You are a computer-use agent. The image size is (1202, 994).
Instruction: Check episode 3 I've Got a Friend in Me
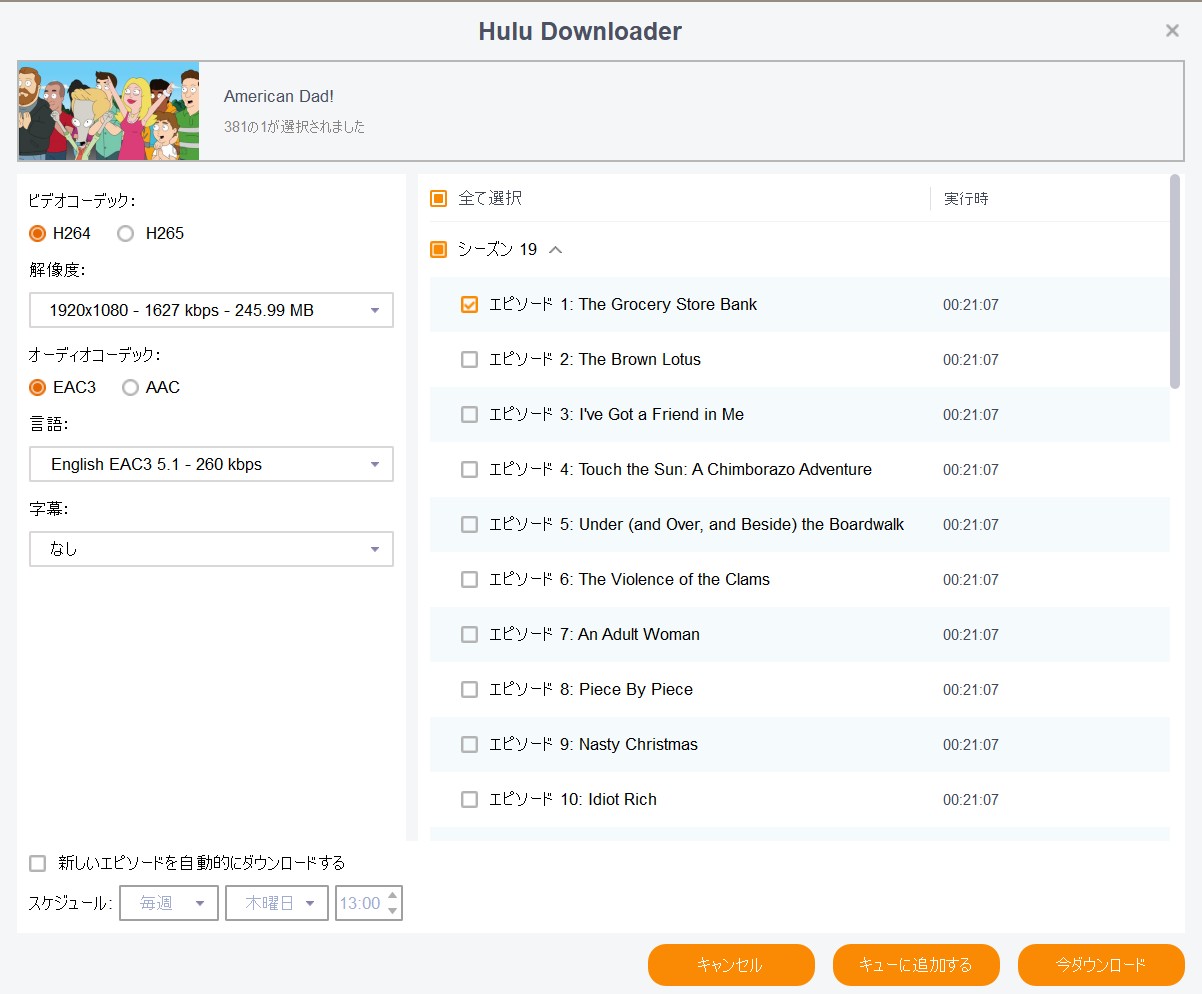pyautogui.click(x=469, y=414)
